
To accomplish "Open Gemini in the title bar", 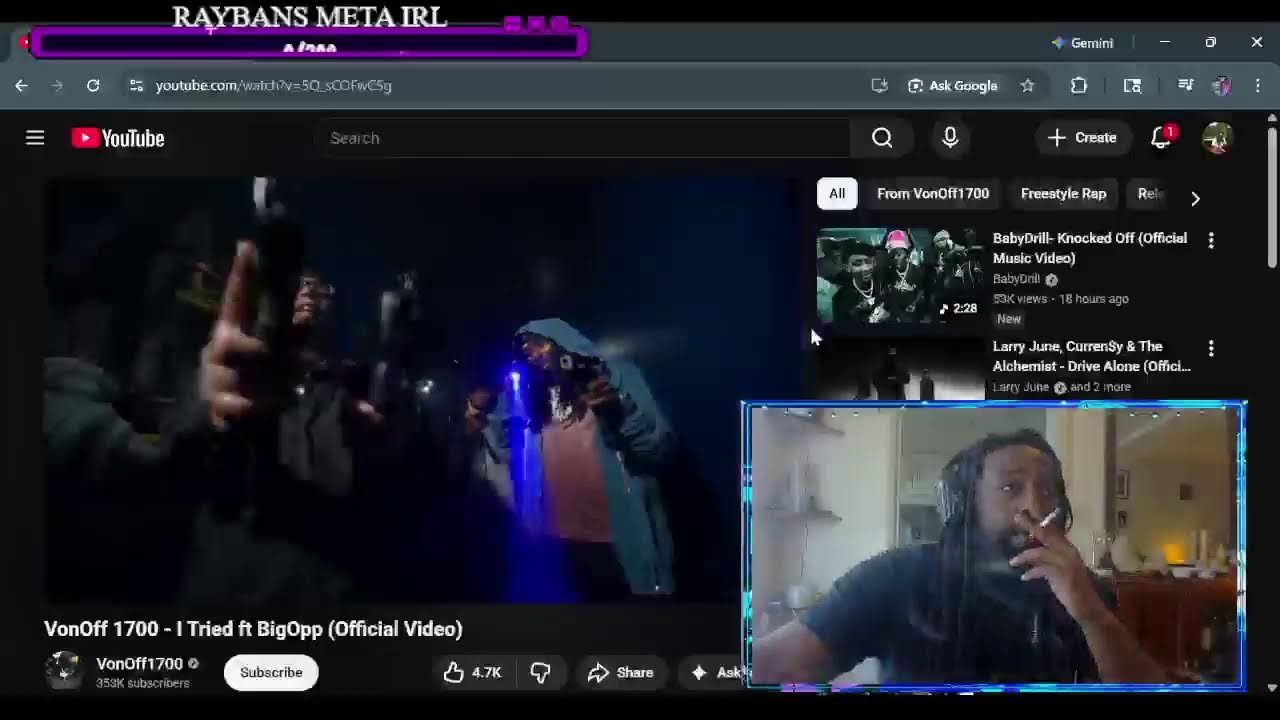I will 1082,43.
